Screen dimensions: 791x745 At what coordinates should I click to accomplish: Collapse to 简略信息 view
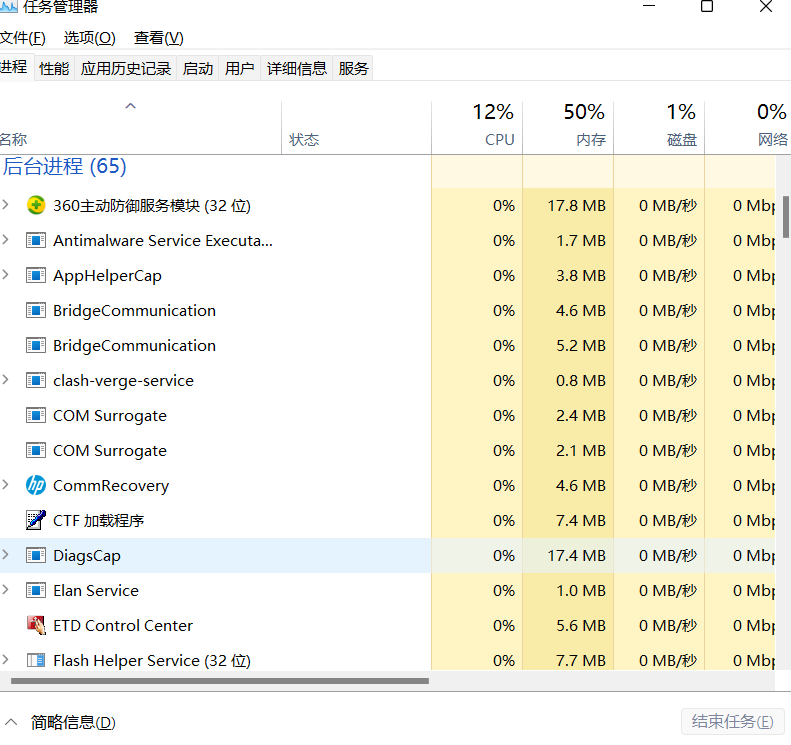62,722
